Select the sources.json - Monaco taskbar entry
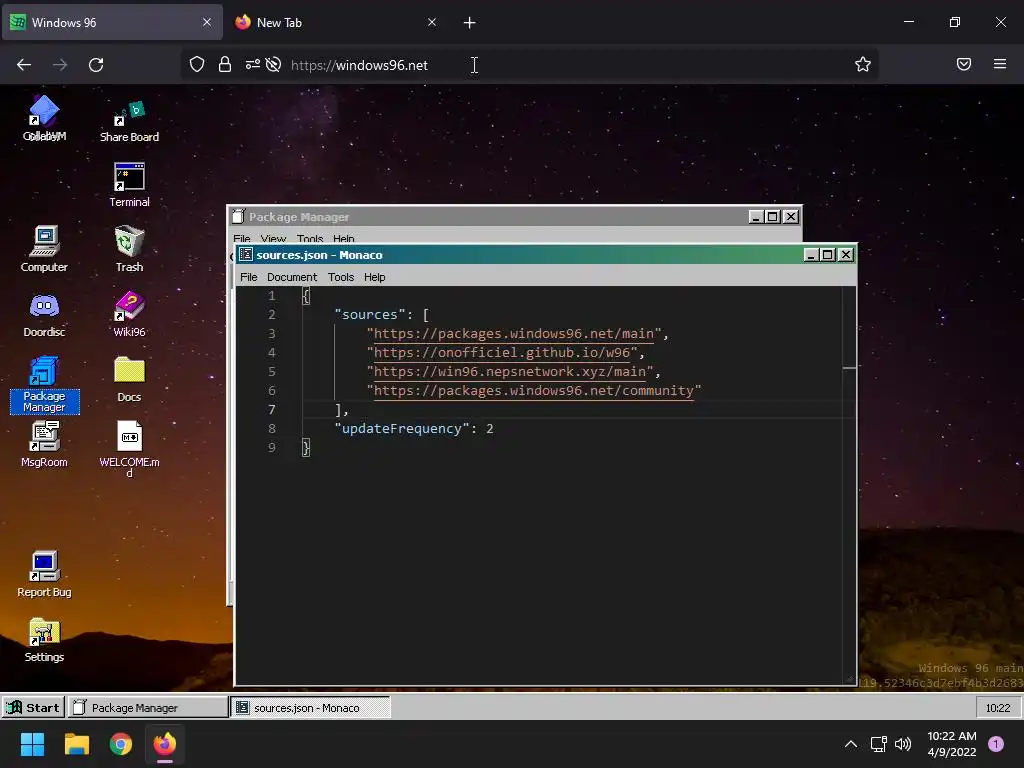Image resolution: width=1024 pixels, height=768 pixels. [311, 707]
